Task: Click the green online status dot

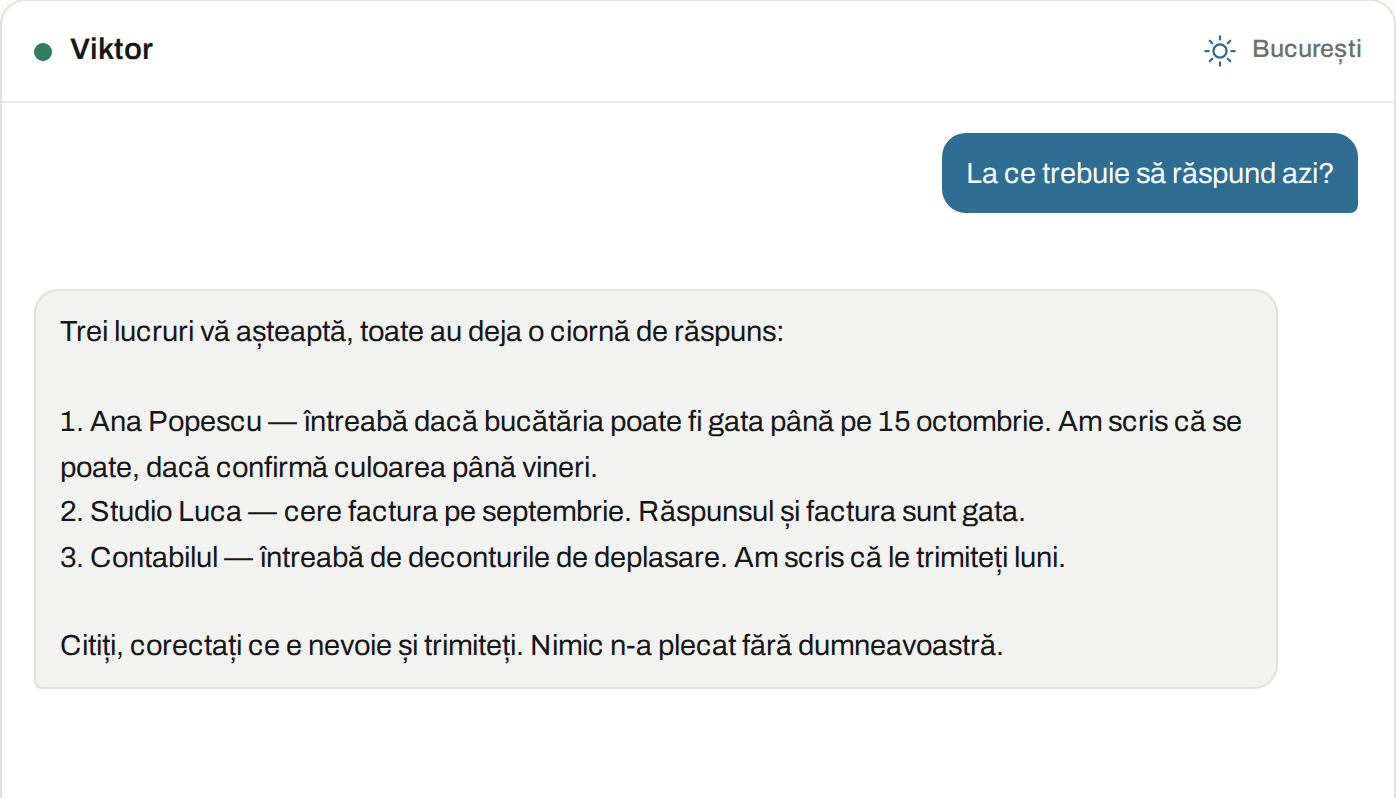Action: coord(43,52)
